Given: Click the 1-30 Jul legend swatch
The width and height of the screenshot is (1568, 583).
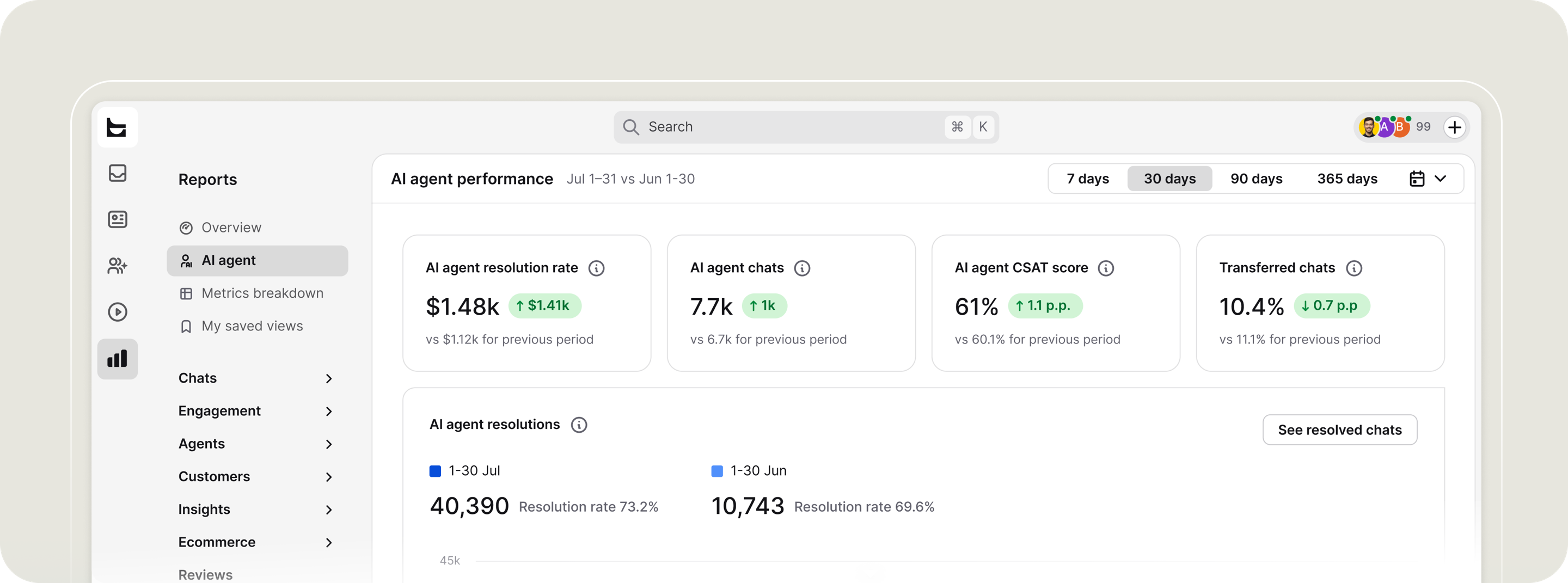Looking at the screenshot, I should 435,471.
